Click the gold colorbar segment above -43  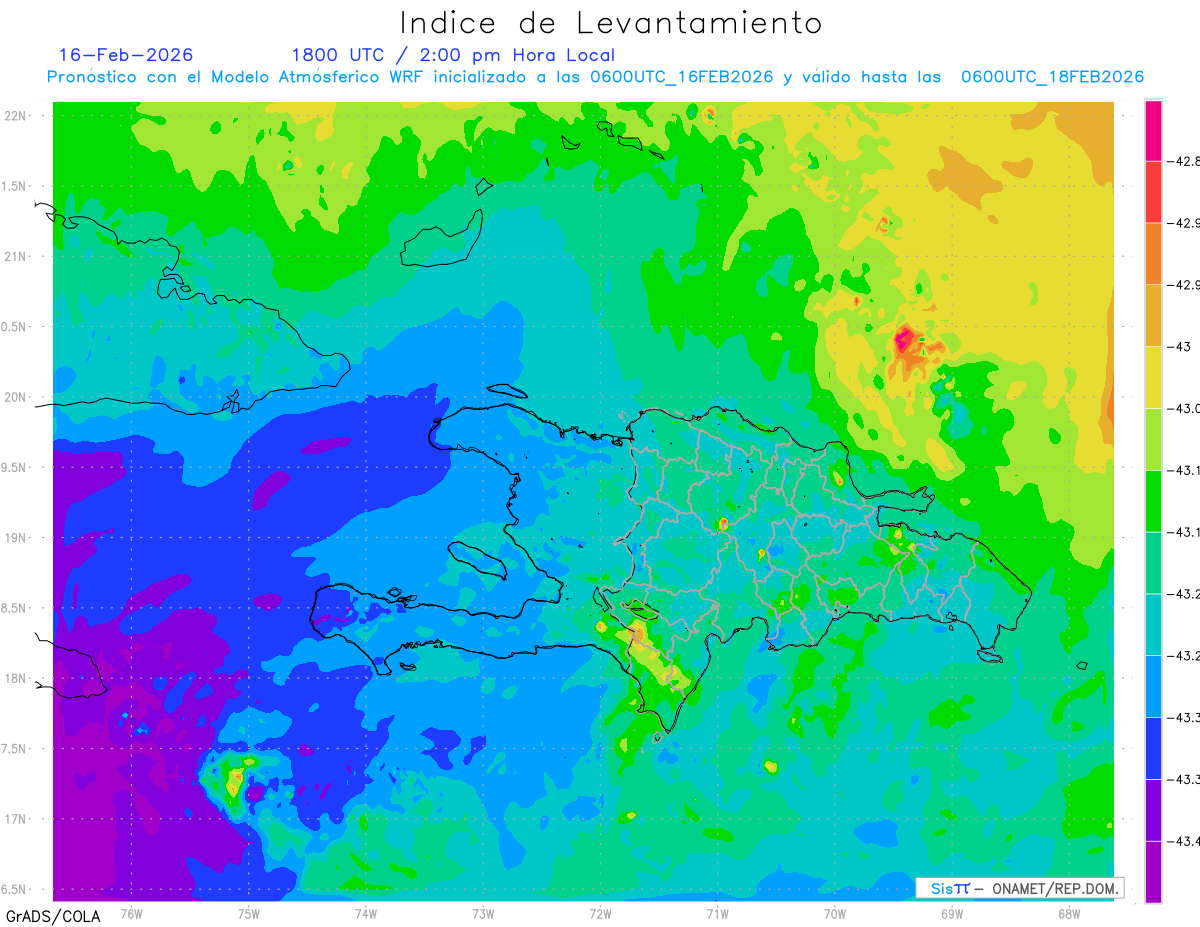[x=1153, y=316]
